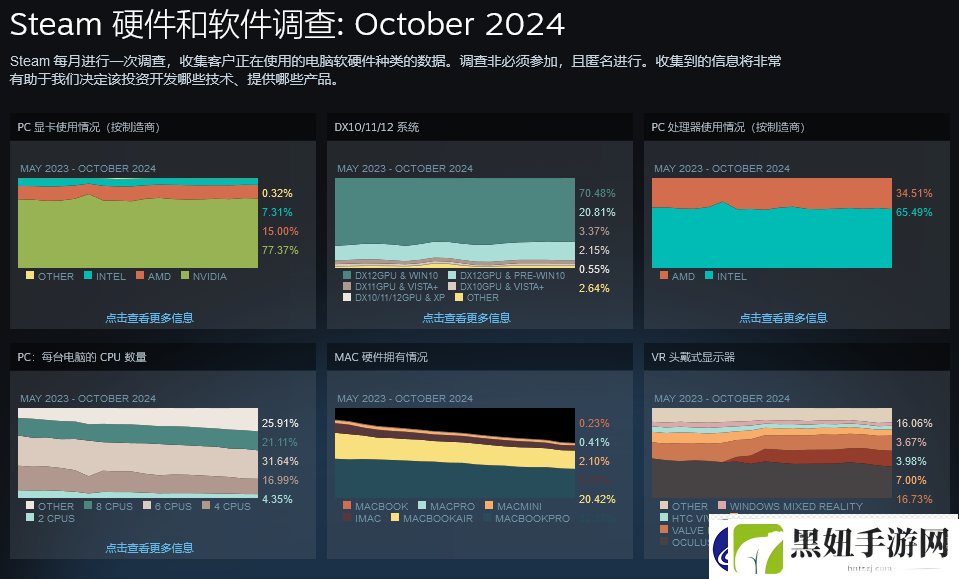Click the 70.48% value in DX panel

tap(597, 193)
